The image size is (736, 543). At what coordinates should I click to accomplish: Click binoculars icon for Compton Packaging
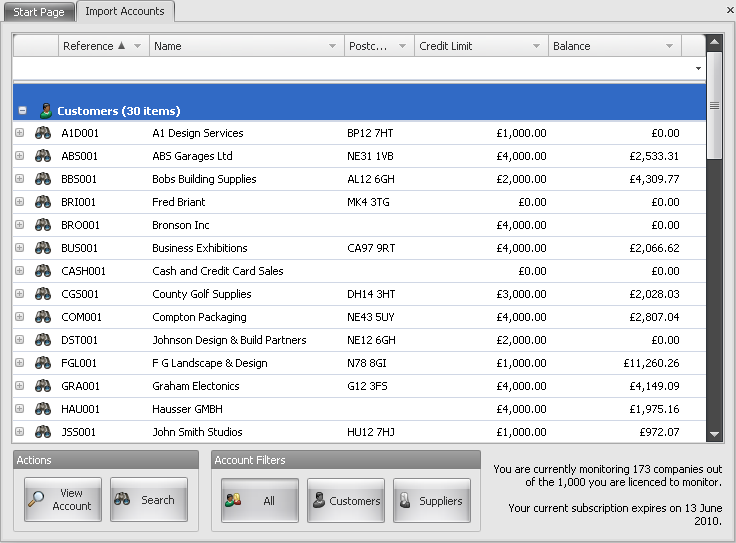43,317
